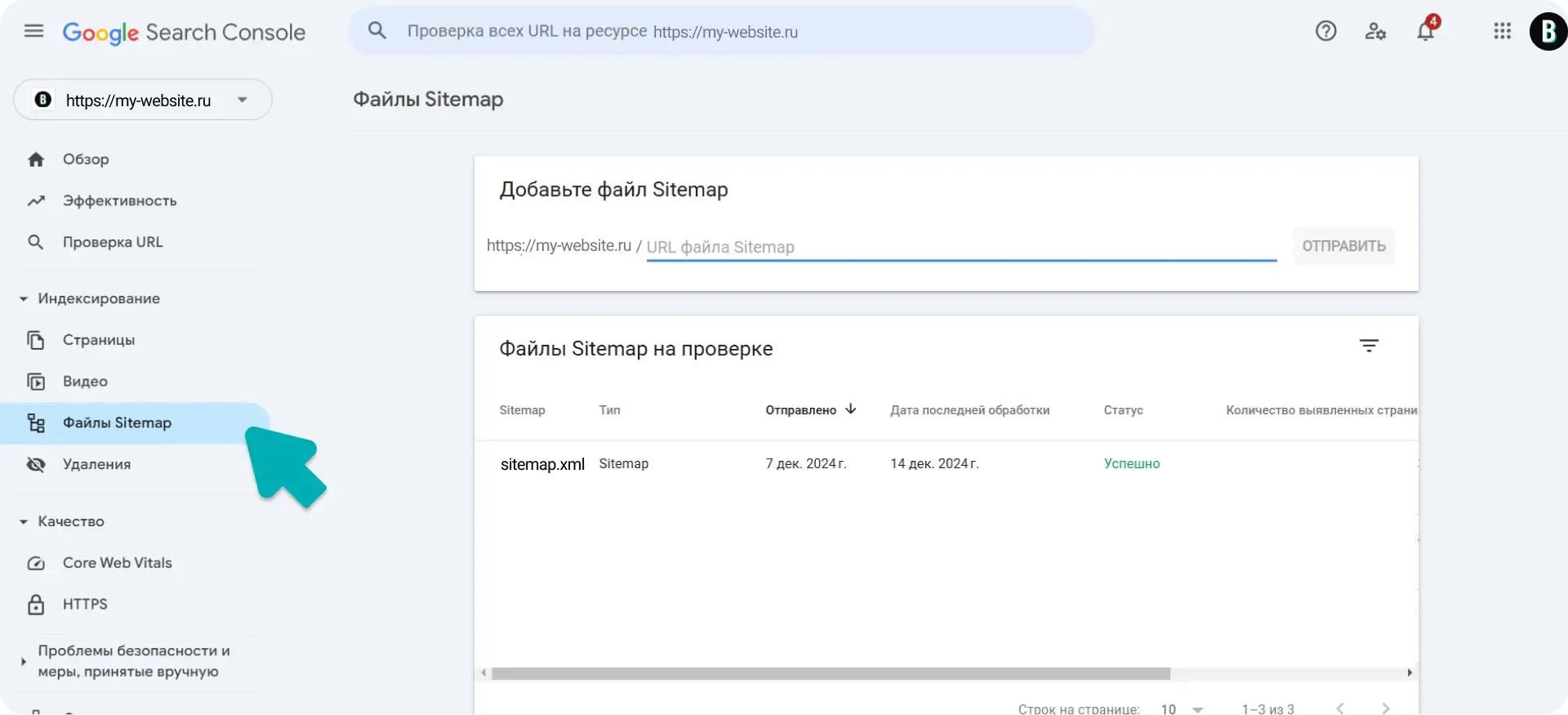
Task: Click the Страницы pages icon
Action: 35,340
